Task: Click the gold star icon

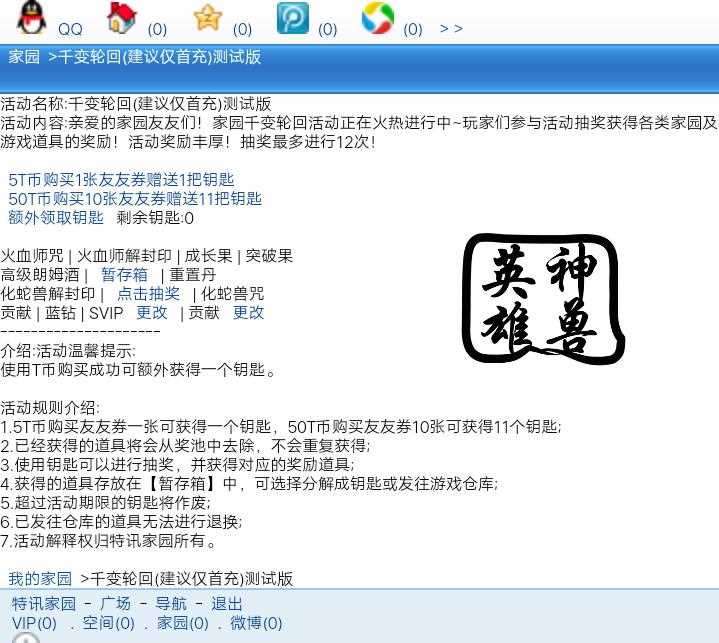Action: coord(207,18)
